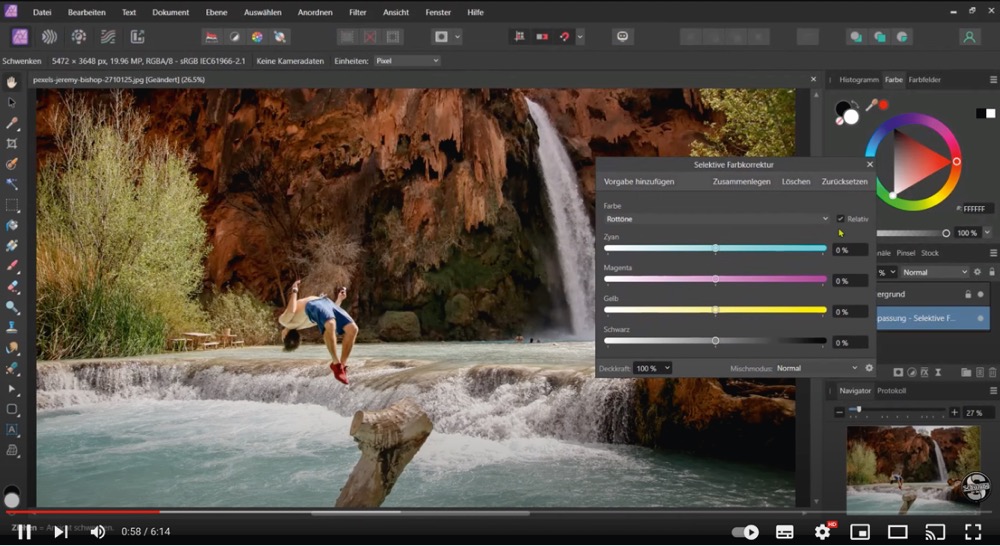Open the Filter menu

[357, 12]
